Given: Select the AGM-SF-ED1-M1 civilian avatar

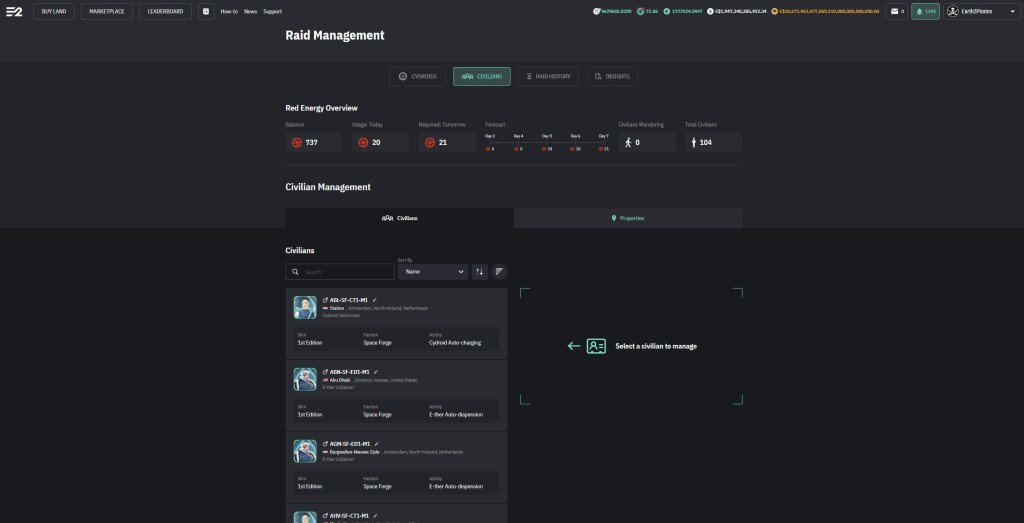Looking at the screenshot, I should (x=305, y=451).
